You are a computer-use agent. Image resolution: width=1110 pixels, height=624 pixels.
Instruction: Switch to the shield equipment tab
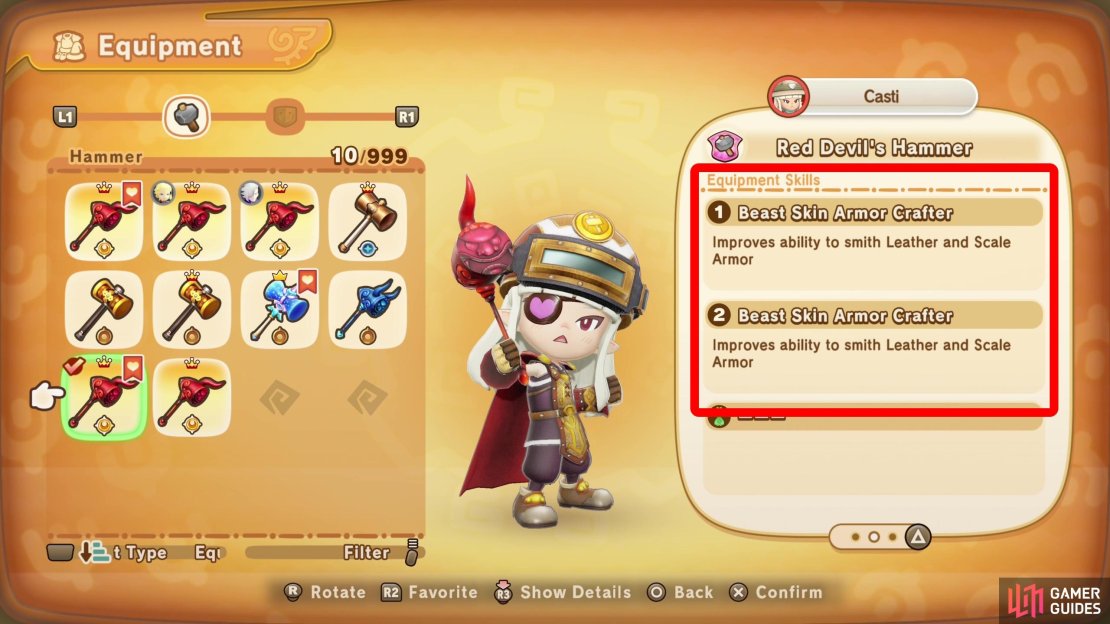click(x=285, y=116)
